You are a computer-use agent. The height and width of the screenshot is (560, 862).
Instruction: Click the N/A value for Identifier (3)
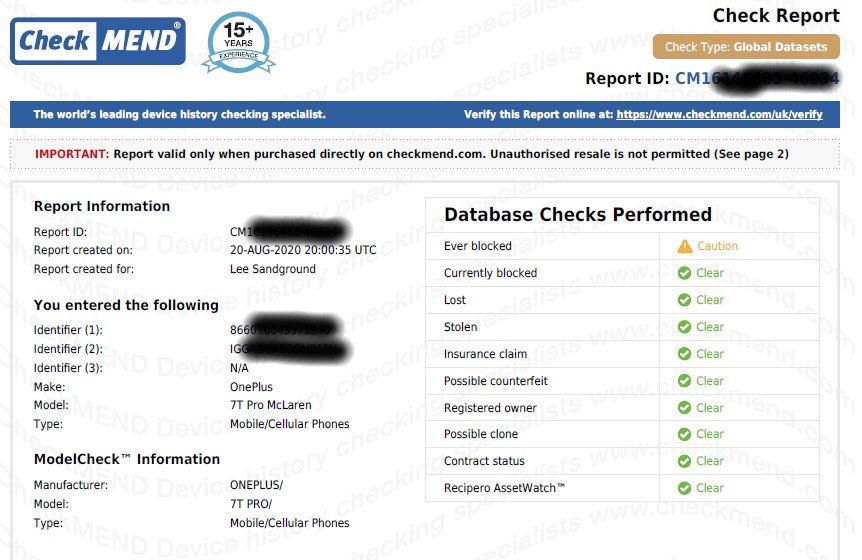(x=239, y=368)
